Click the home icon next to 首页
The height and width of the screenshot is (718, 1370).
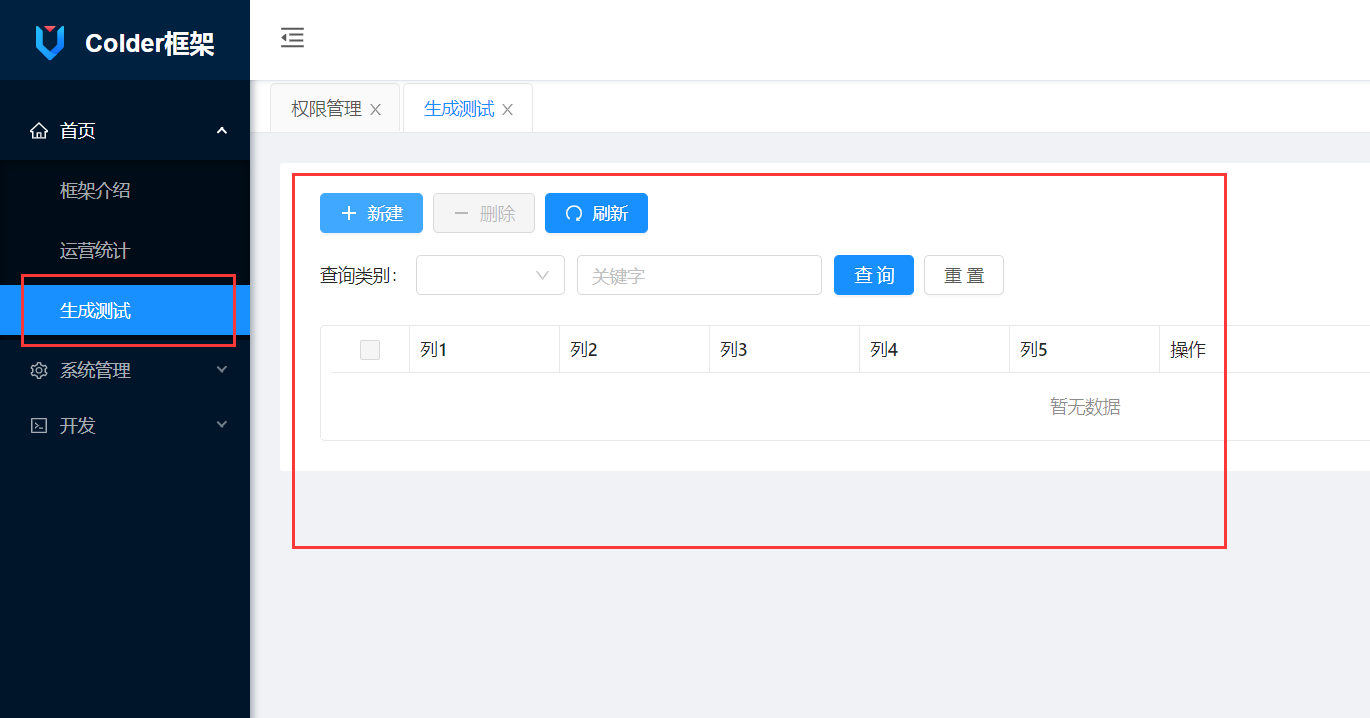tap(39, 130)
